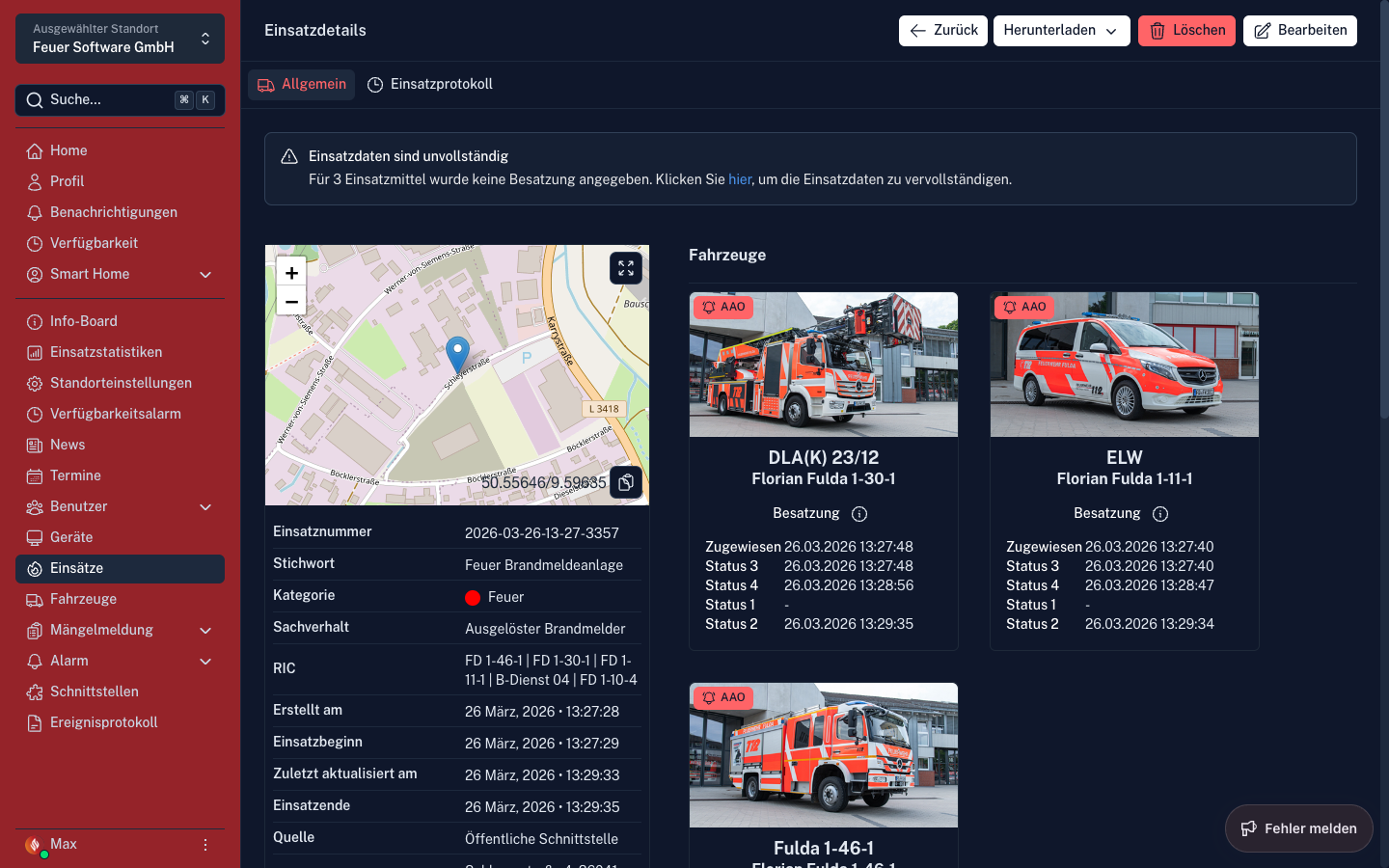Screen dimensions: 1389x868
Task: Click Fehler melden button
Action: (1298, 828)
